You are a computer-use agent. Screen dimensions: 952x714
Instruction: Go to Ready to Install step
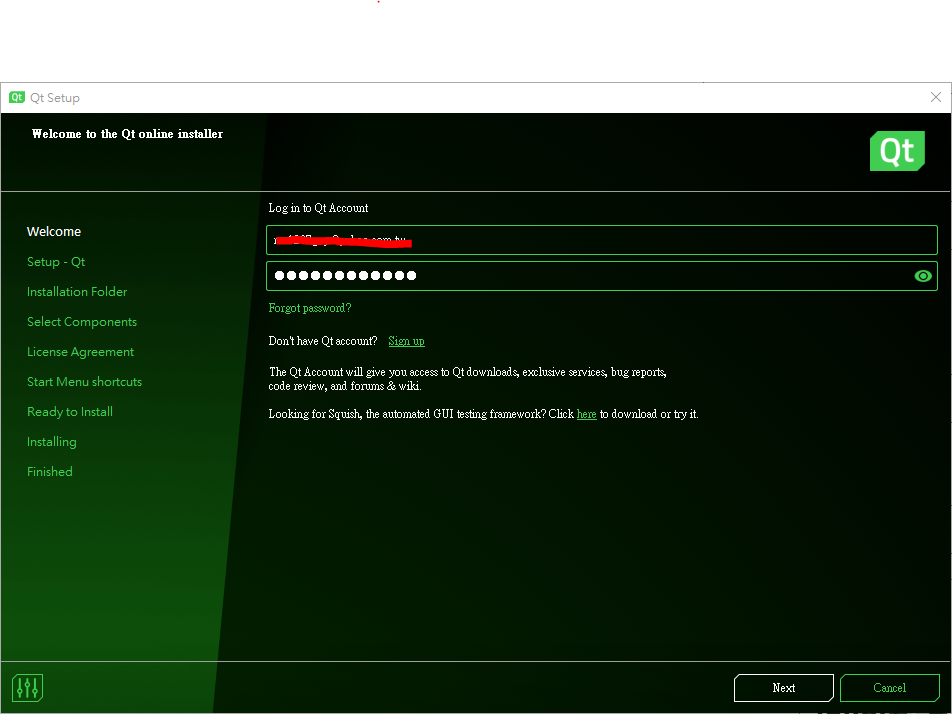[x=70, y=412]
